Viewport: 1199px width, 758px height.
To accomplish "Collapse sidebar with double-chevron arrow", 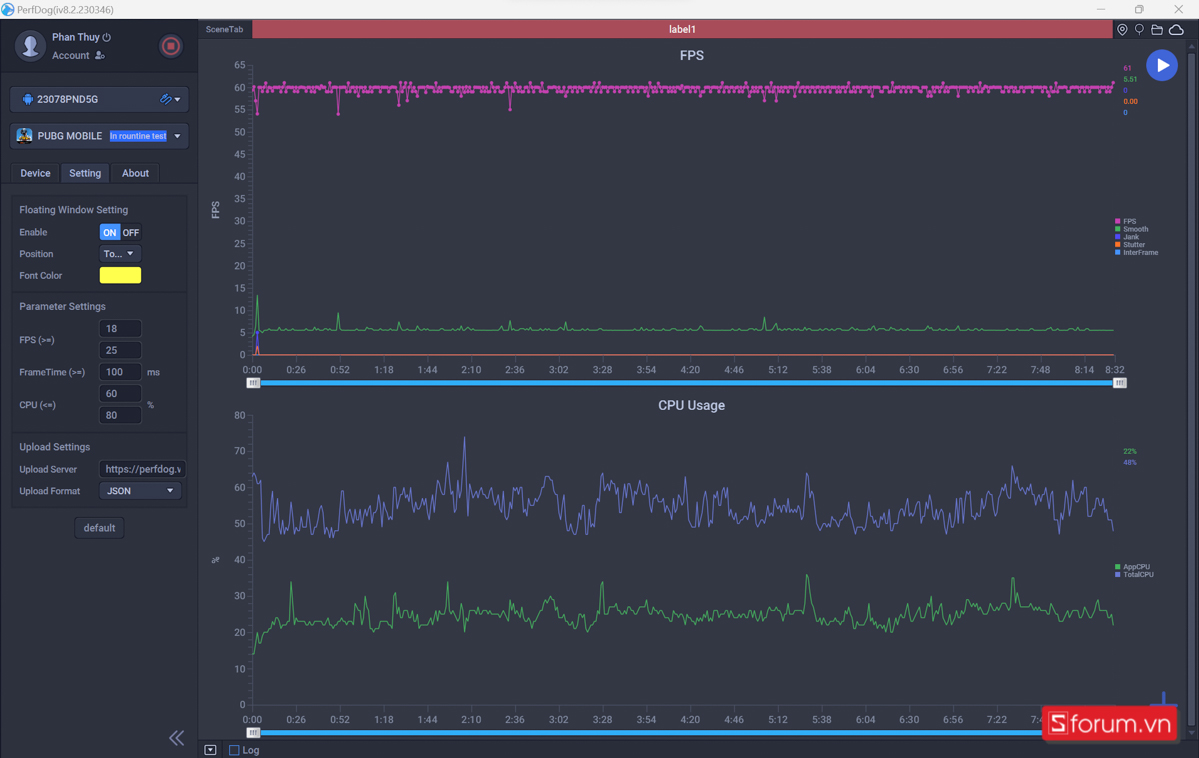I will tap(177, 737).
